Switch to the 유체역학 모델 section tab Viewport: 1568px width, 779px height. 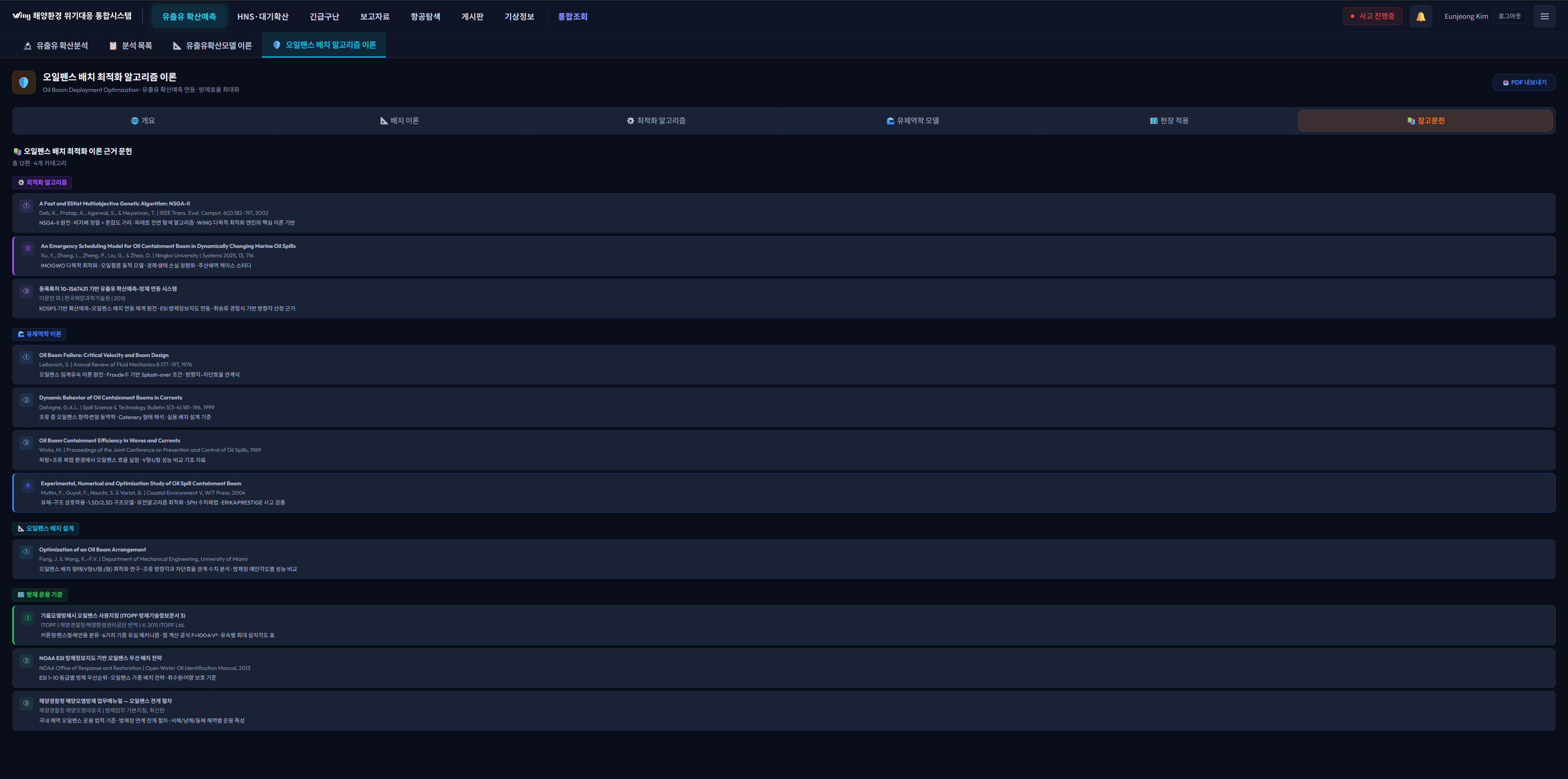(913, 121)
